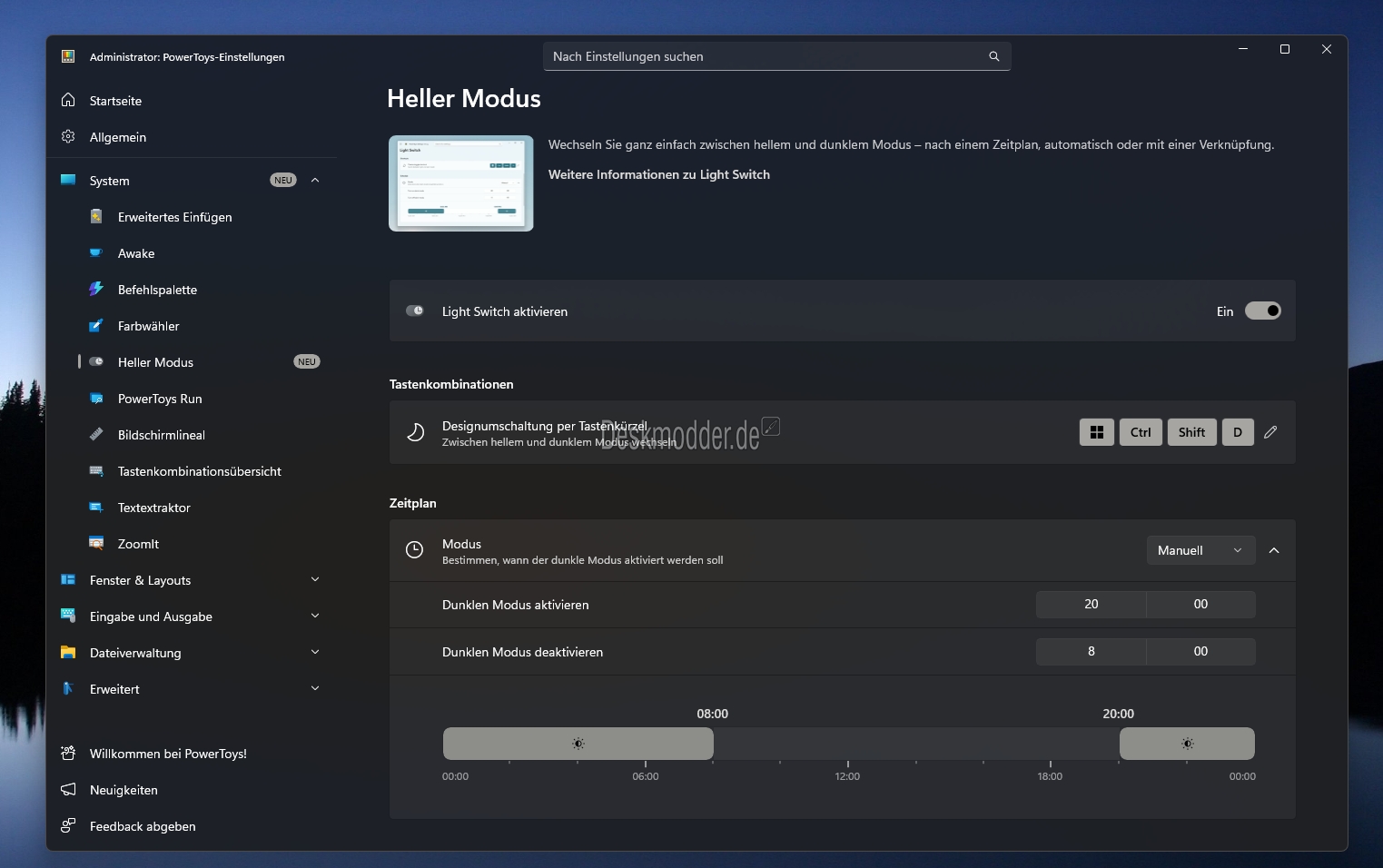This screenshot has width=1383, height=868.
Task: Collapse the Modus settings section
Action: (1274, 550)
